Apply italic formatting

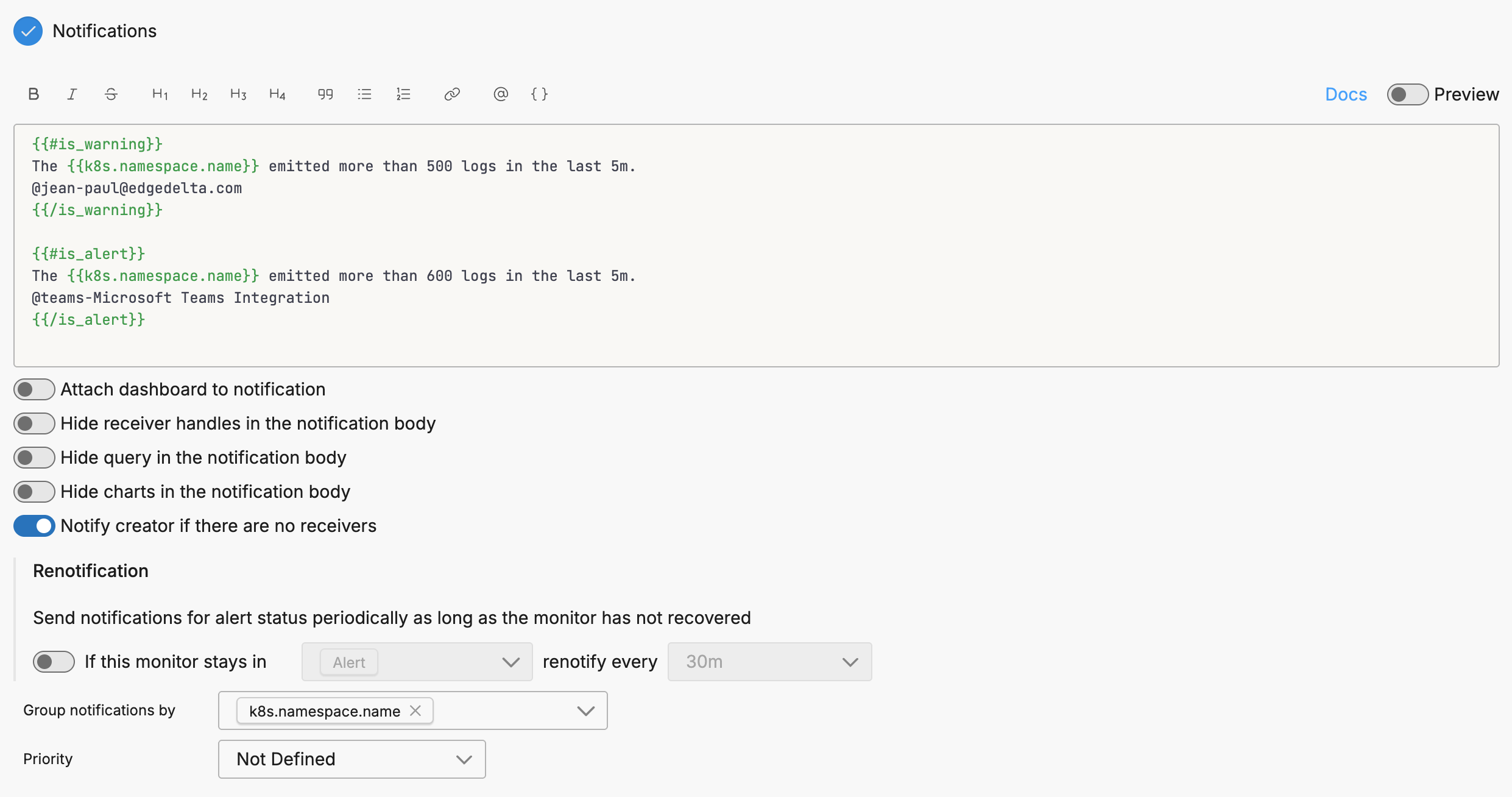coord(72,94)
